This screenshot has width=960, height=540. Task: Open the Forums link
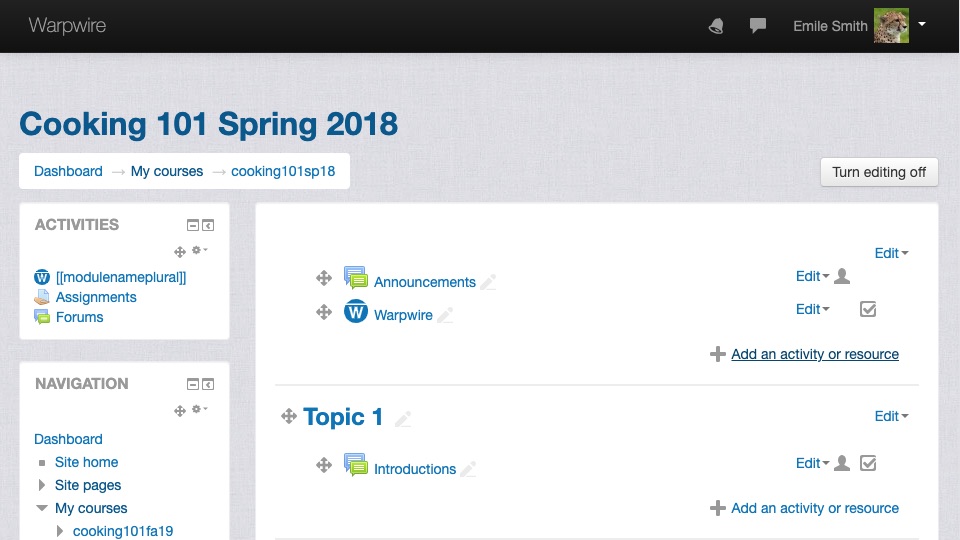(x=80, y=317)
